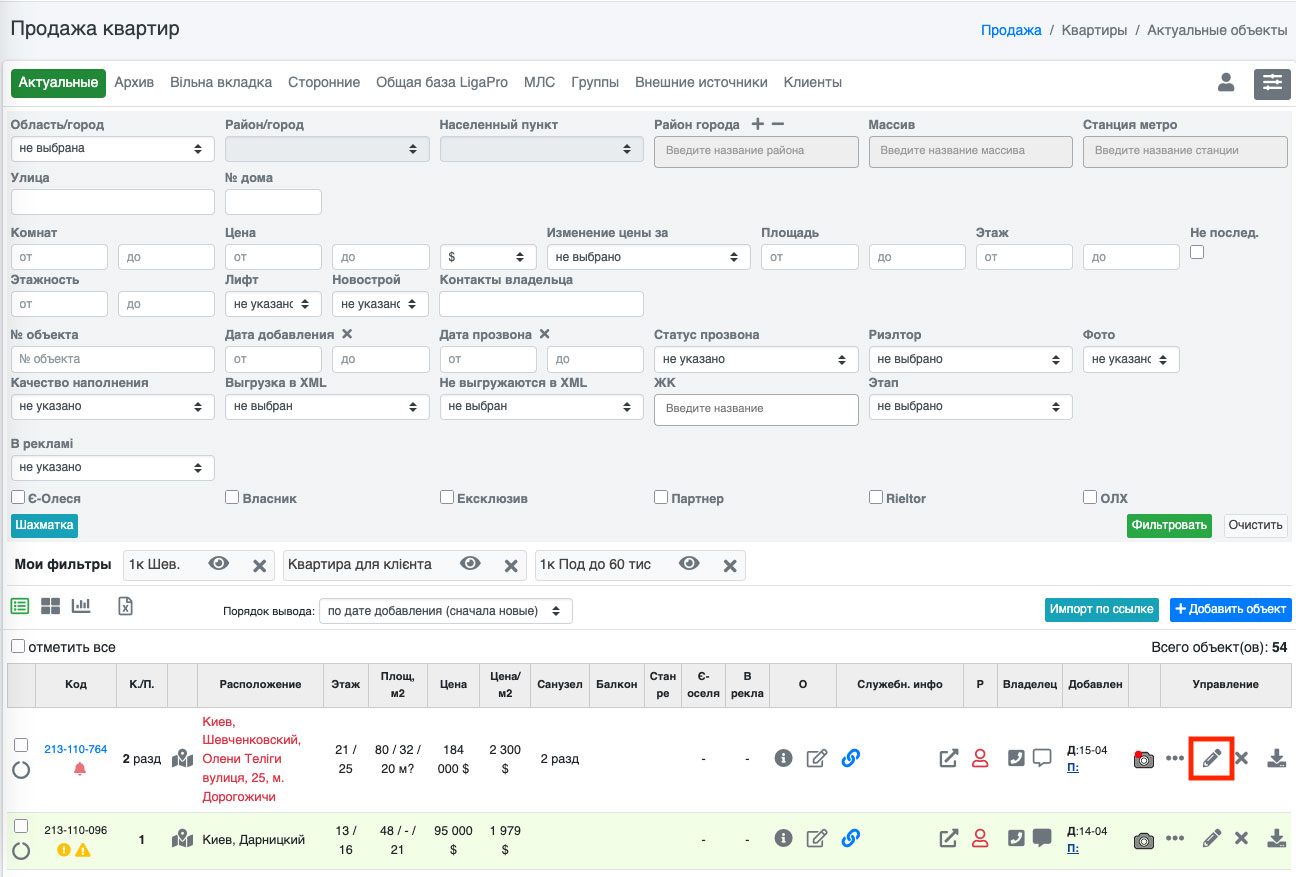The width and height of the screenshot is (1296, 877).
Task: Export the list using the Excel file icon
Action: pos(125,606)
